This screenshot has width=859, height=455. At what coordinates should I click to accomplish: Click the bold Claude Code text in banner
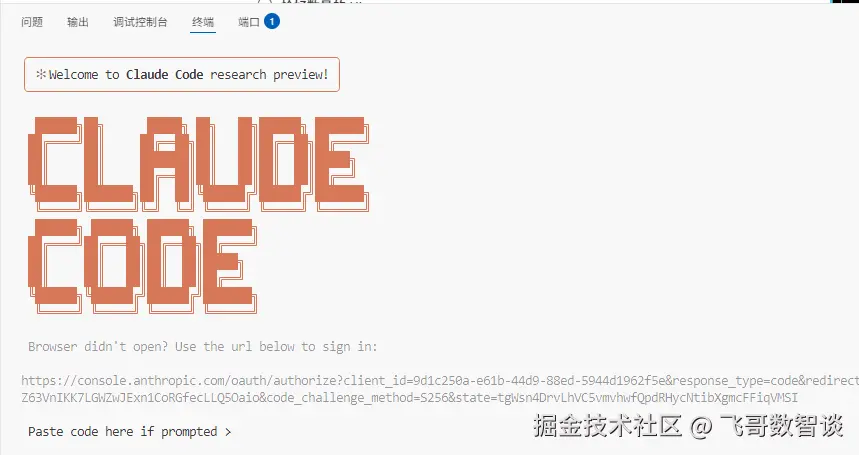coord(164,74)
